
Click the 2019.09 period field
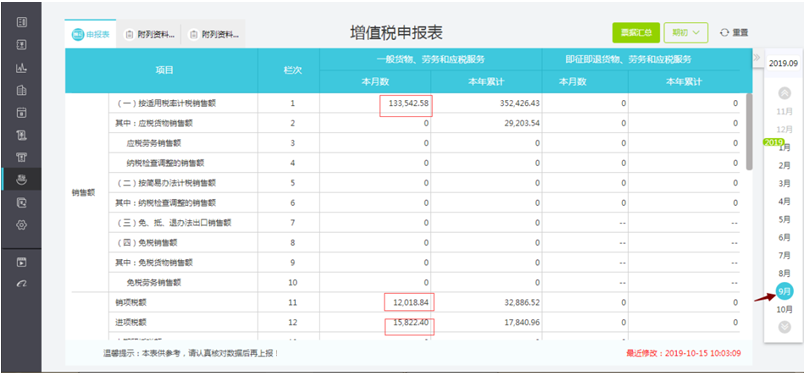coord(783,63)
